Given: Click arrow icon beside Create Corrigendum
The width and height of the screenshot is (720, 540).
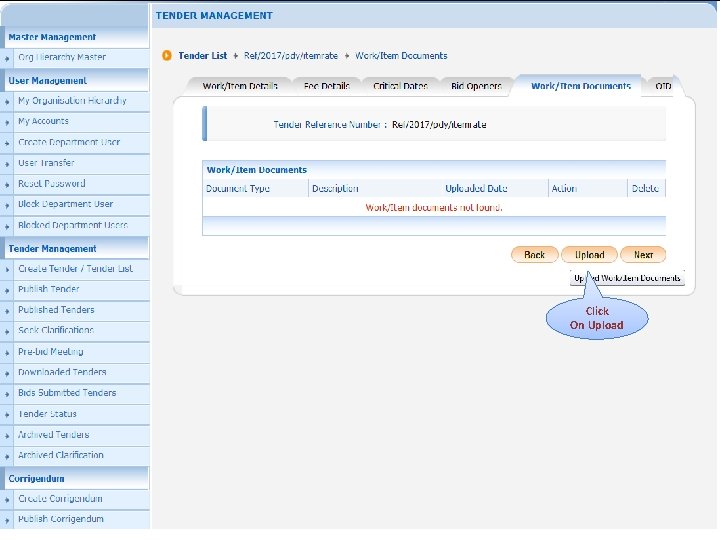Looking at the screenshot, I should (x=7, y=500).
